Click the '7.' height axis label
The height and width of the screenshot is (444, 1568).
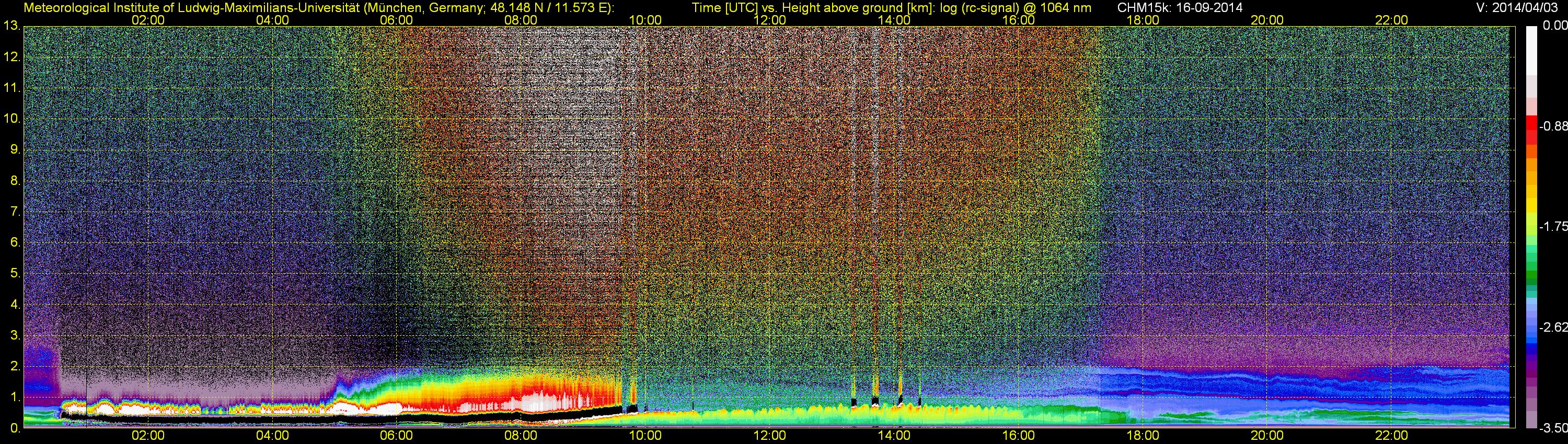coord(15,212)
